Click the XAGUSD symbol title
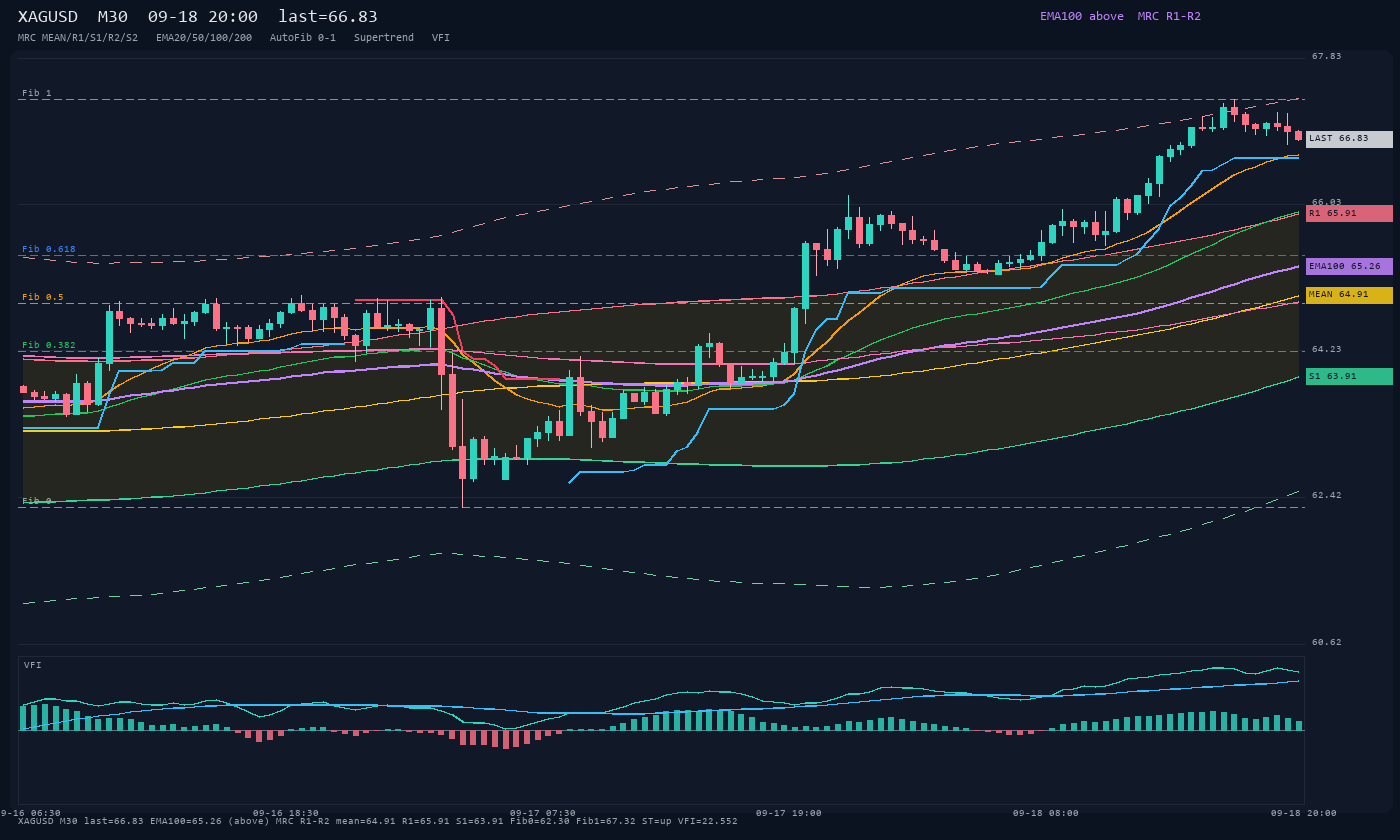Image resolution: width=1400 pixels, height=840 pixels. (48, 17)
